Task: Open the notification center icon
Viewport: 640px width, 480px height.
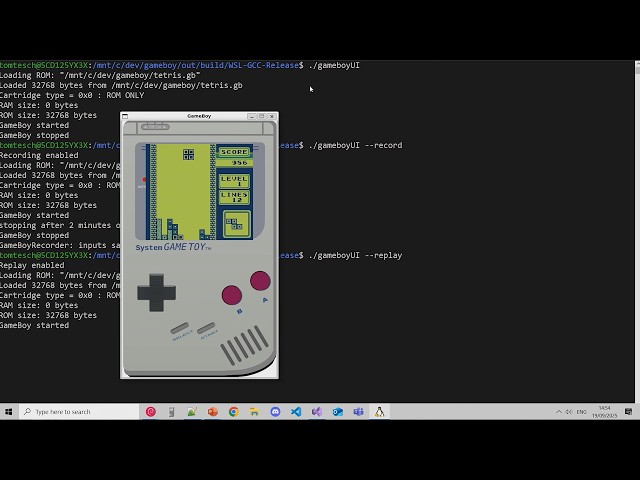Action: [629, 412]
